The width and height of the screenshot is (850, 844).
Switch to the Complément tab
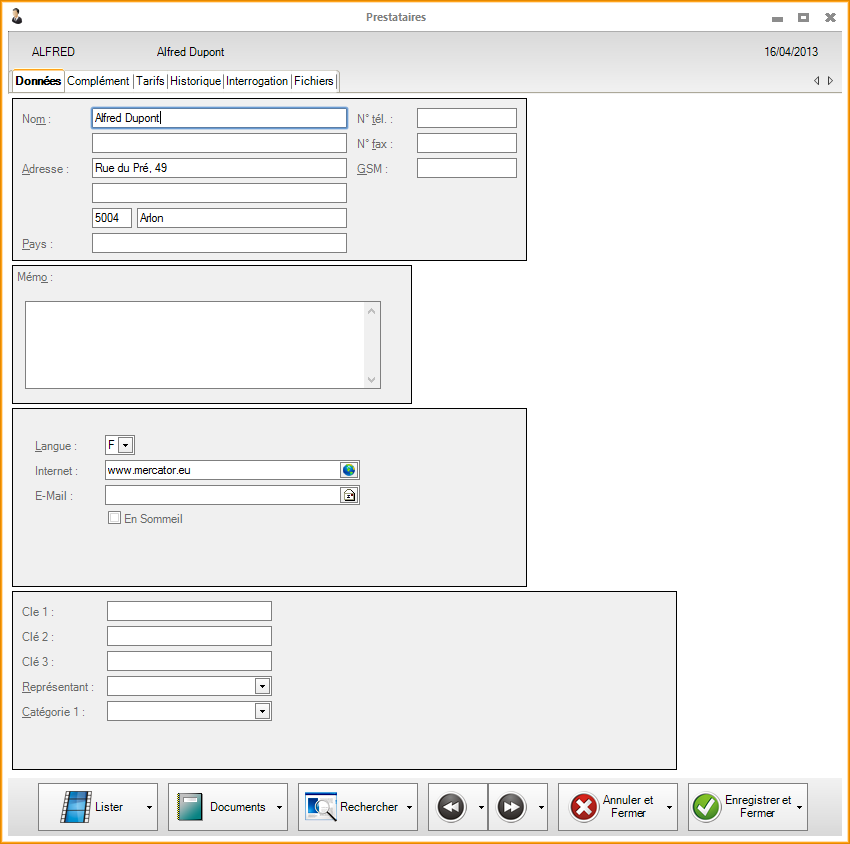click(x=98, y=81)
